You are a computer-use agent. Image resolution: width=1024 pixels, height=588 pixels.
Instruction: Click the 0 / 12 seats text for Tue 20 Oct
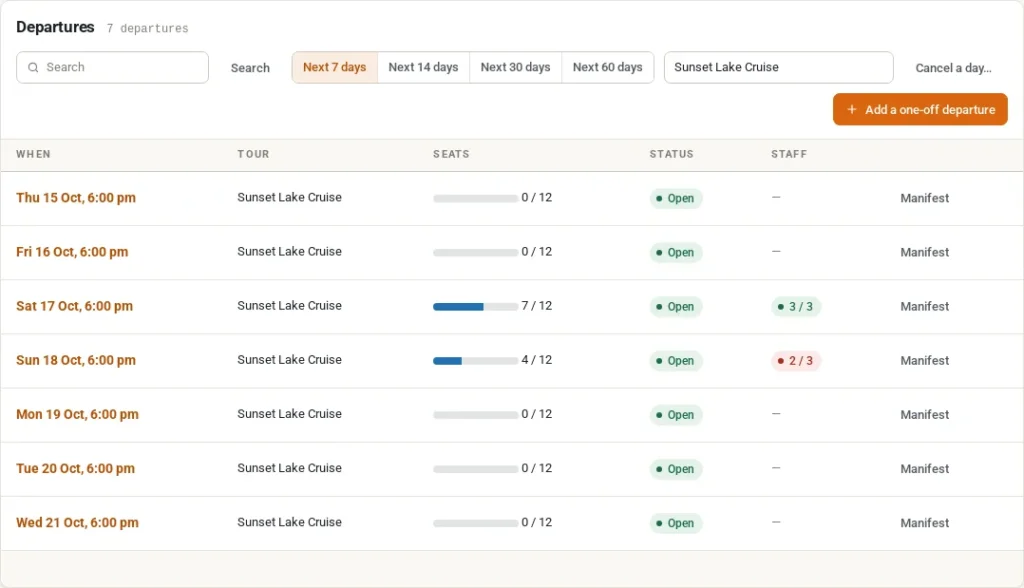point(537,468)
